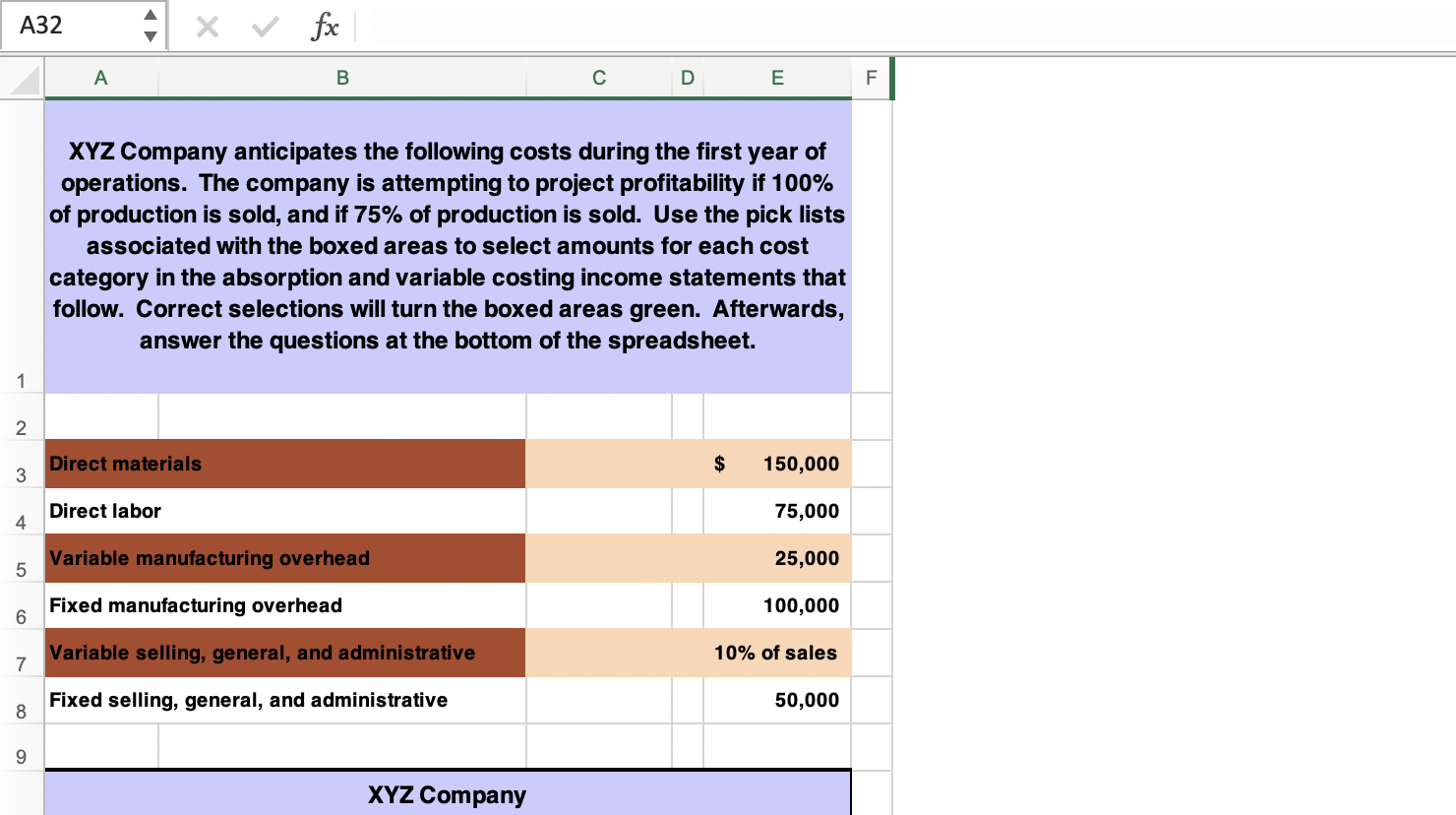Click the down arrow on the Name Box
The width and height of the screenshot is (1456, 815).
click(150, 35)
